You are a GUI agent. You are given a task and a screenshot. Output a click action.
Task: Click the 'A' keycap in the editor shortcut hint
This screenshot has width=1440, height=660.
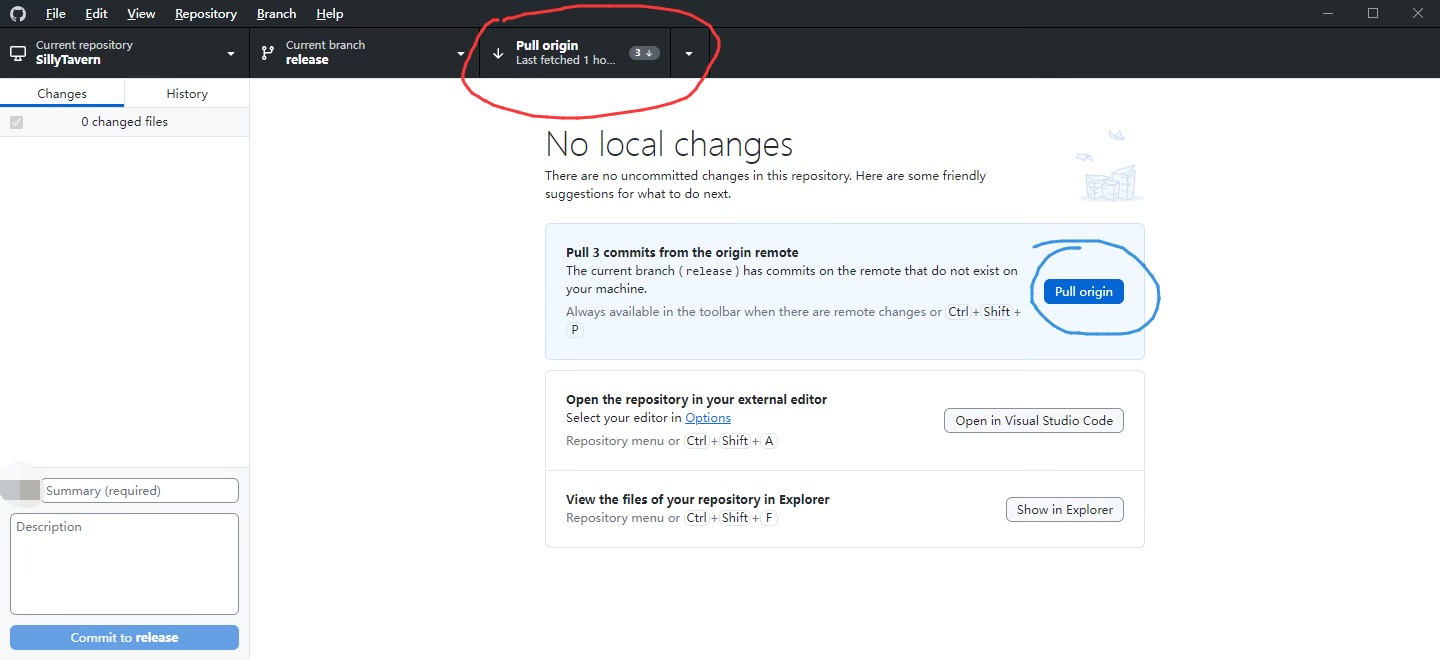click(769, 441)
